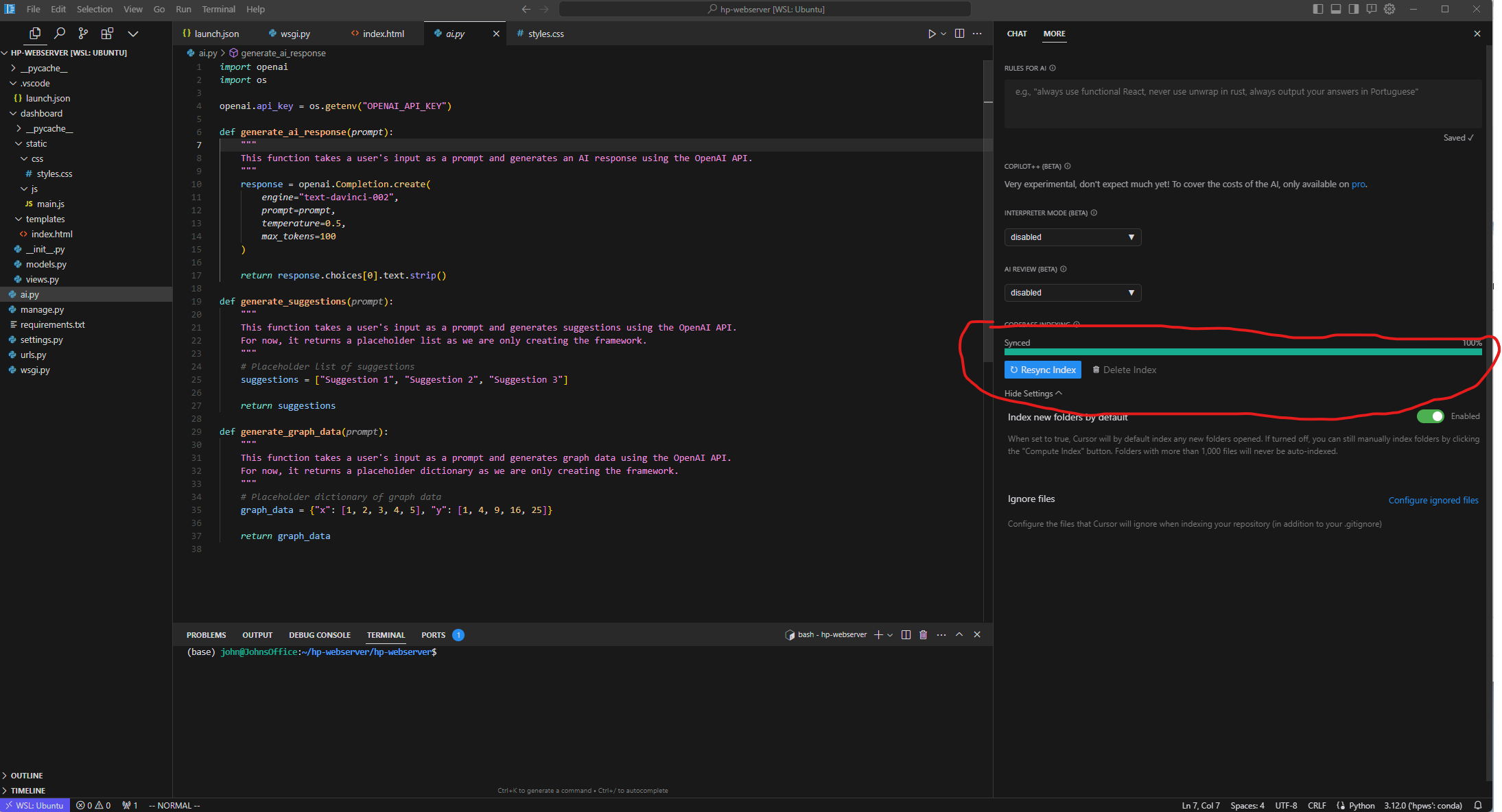Open the Configure ignored files link
1502x812 pixels.
coord(1433,500)
